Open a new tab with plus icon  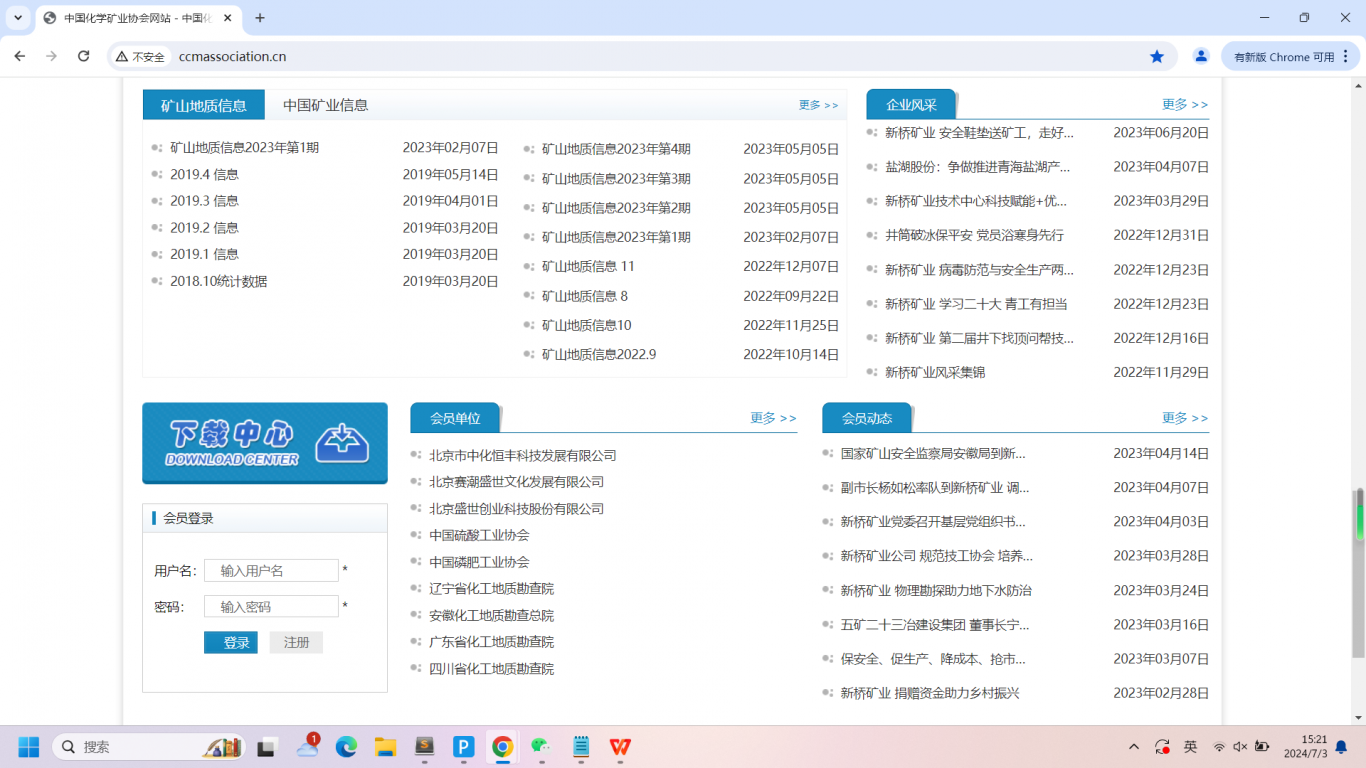click(x=260, y=18)
